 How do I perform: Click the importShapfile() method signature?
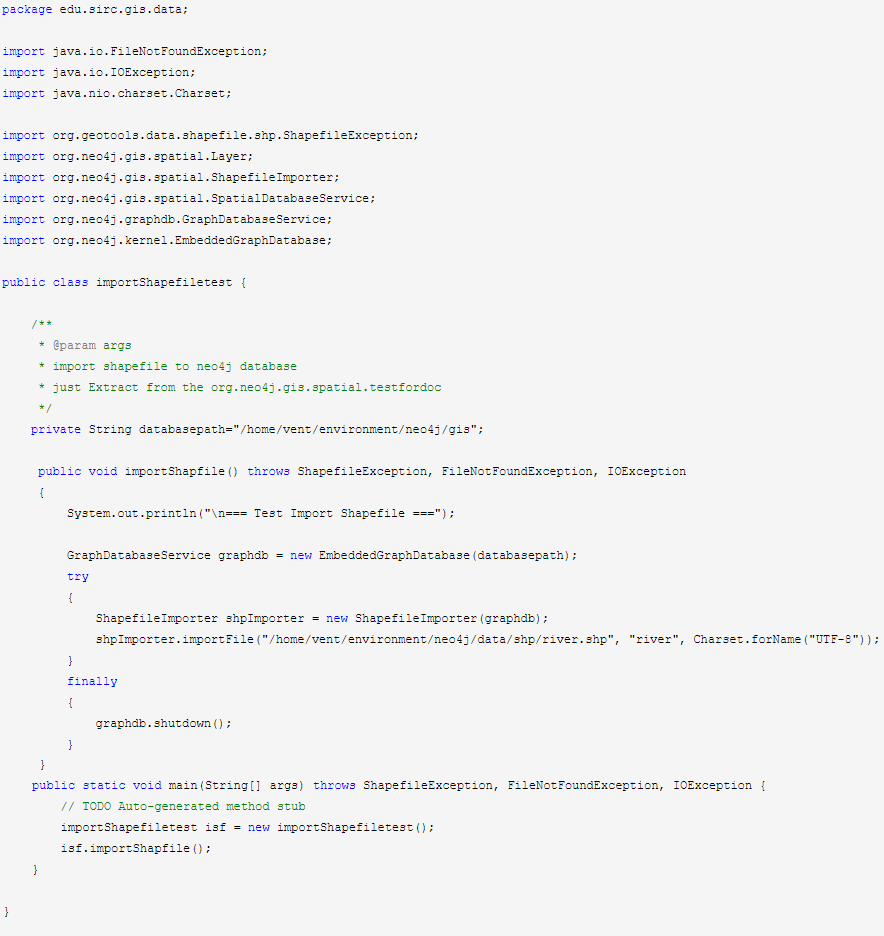(362, 471)
